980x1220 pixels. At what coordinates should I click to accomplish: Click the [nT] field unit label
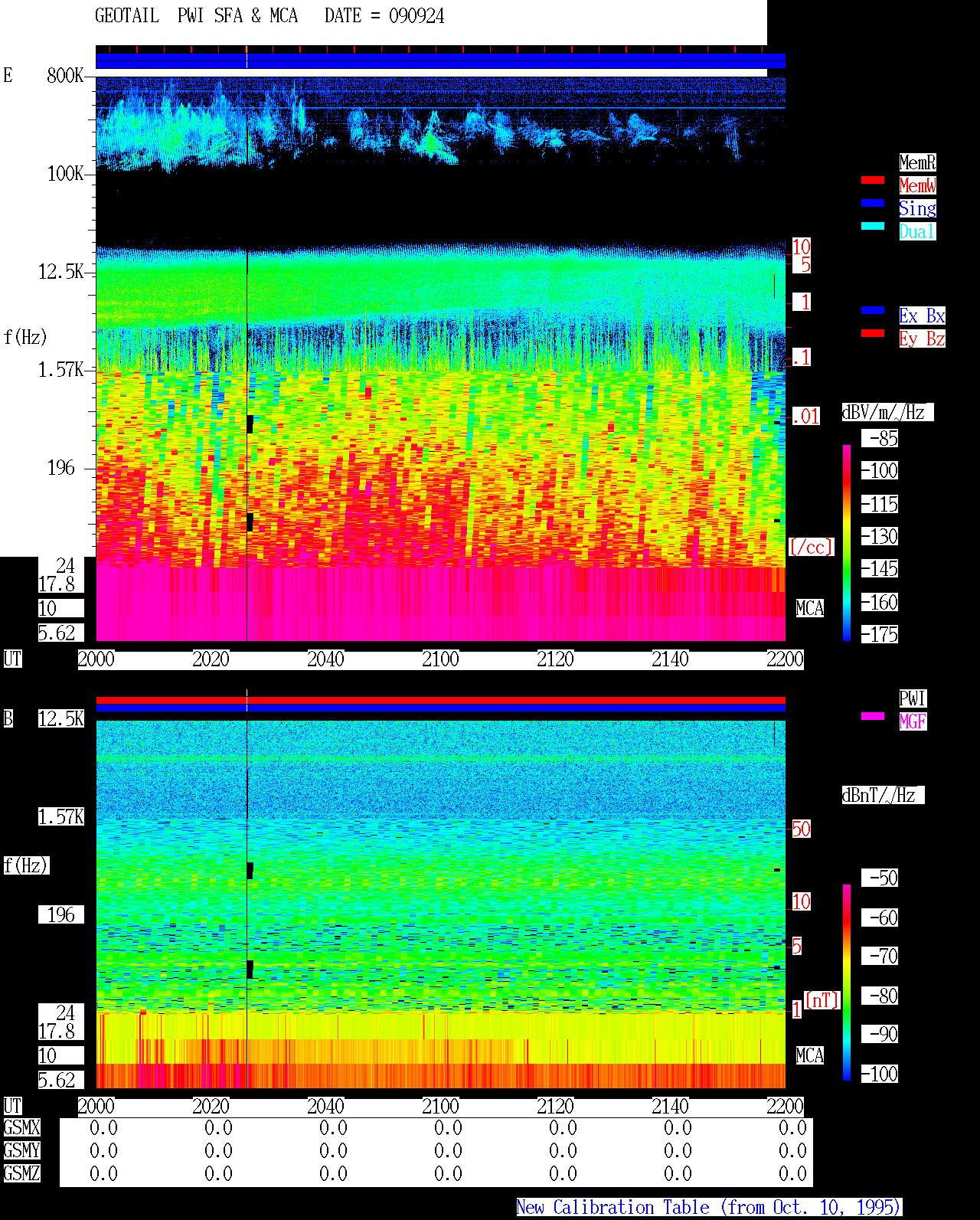[822, 1000]
